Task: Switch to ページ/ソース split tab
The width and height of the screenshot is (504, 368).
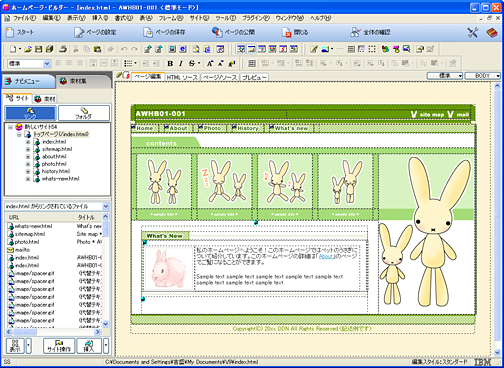Action: coord(220,77)
